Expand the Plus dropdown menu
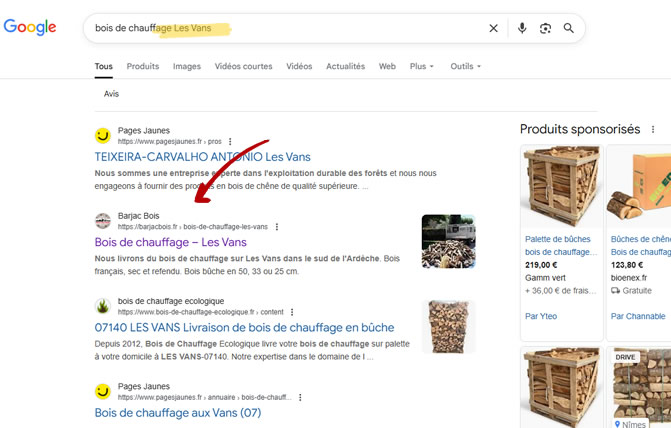The image size is (671, 428). click(421, 66)
